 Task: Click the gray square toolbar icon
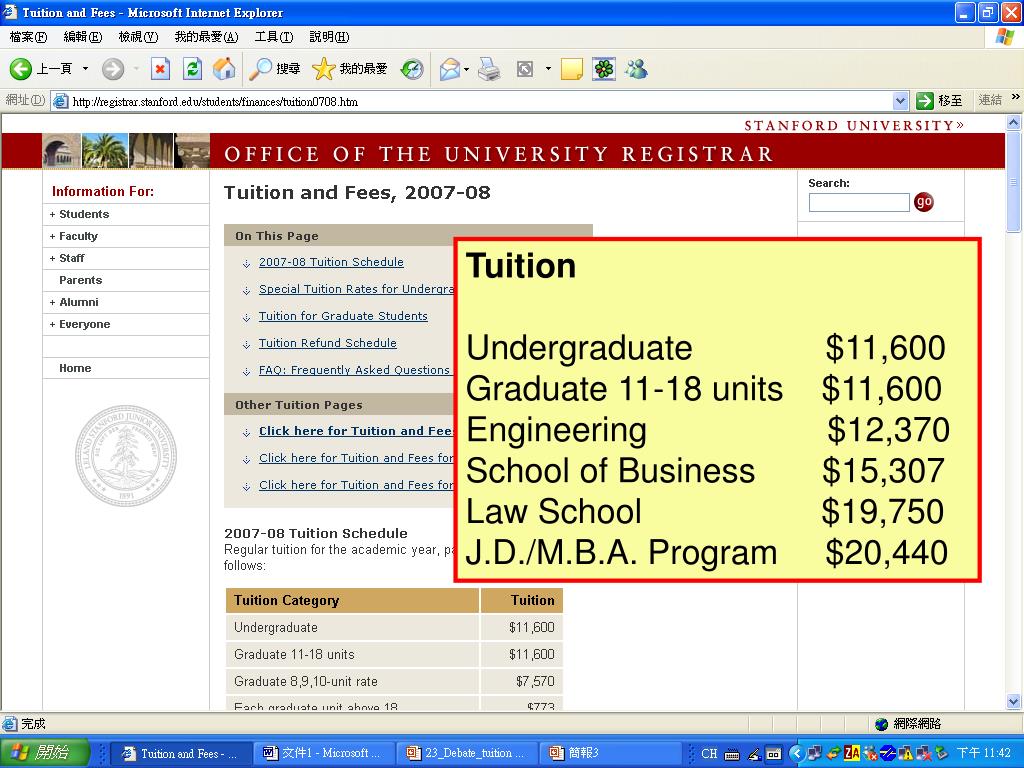(525, 69)
